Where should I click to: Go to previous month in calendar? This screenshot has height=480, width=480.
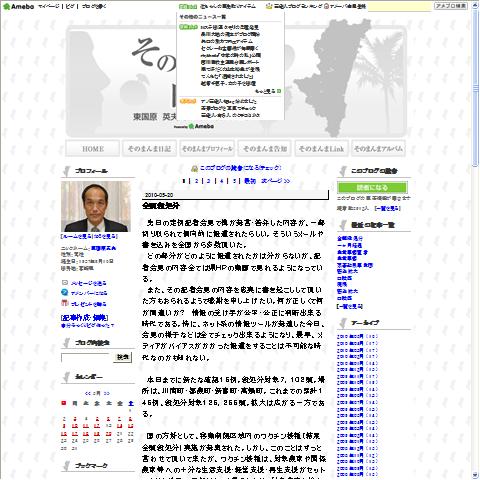(x=88, y=393)
